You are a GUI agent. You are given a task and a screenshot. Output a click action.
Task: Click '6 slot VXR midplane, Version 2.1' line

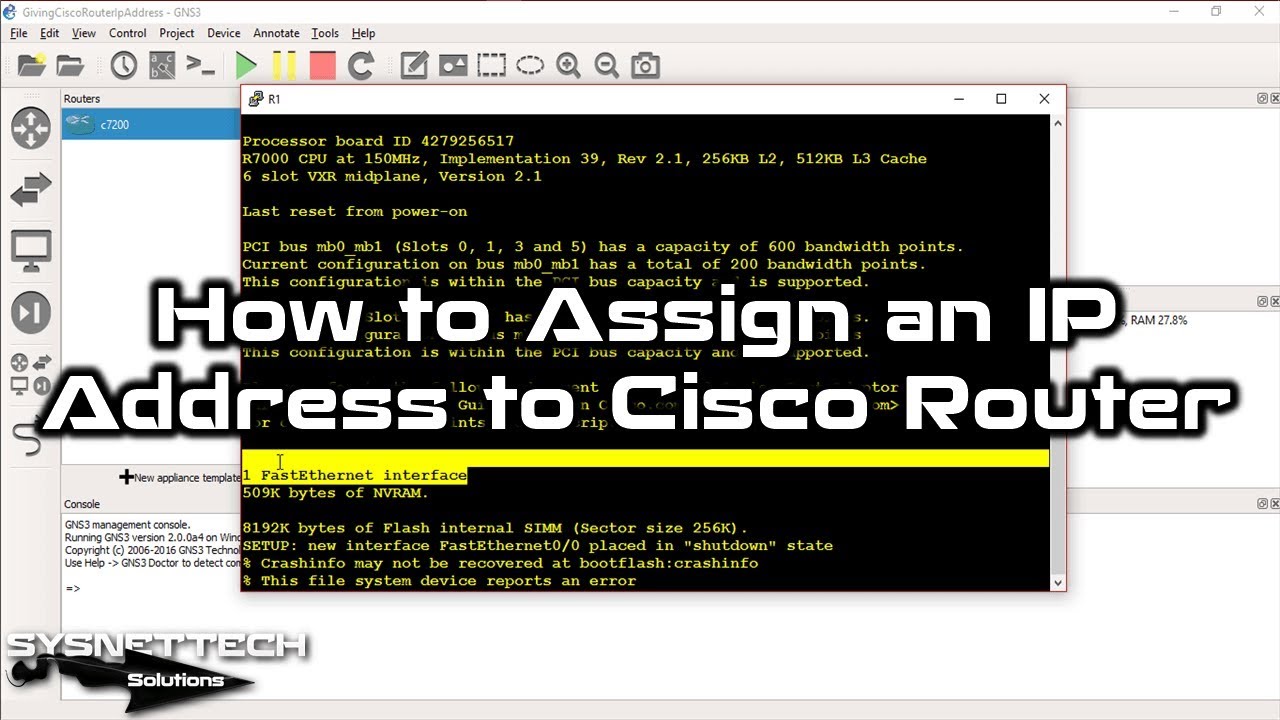(x=392, y=176)
